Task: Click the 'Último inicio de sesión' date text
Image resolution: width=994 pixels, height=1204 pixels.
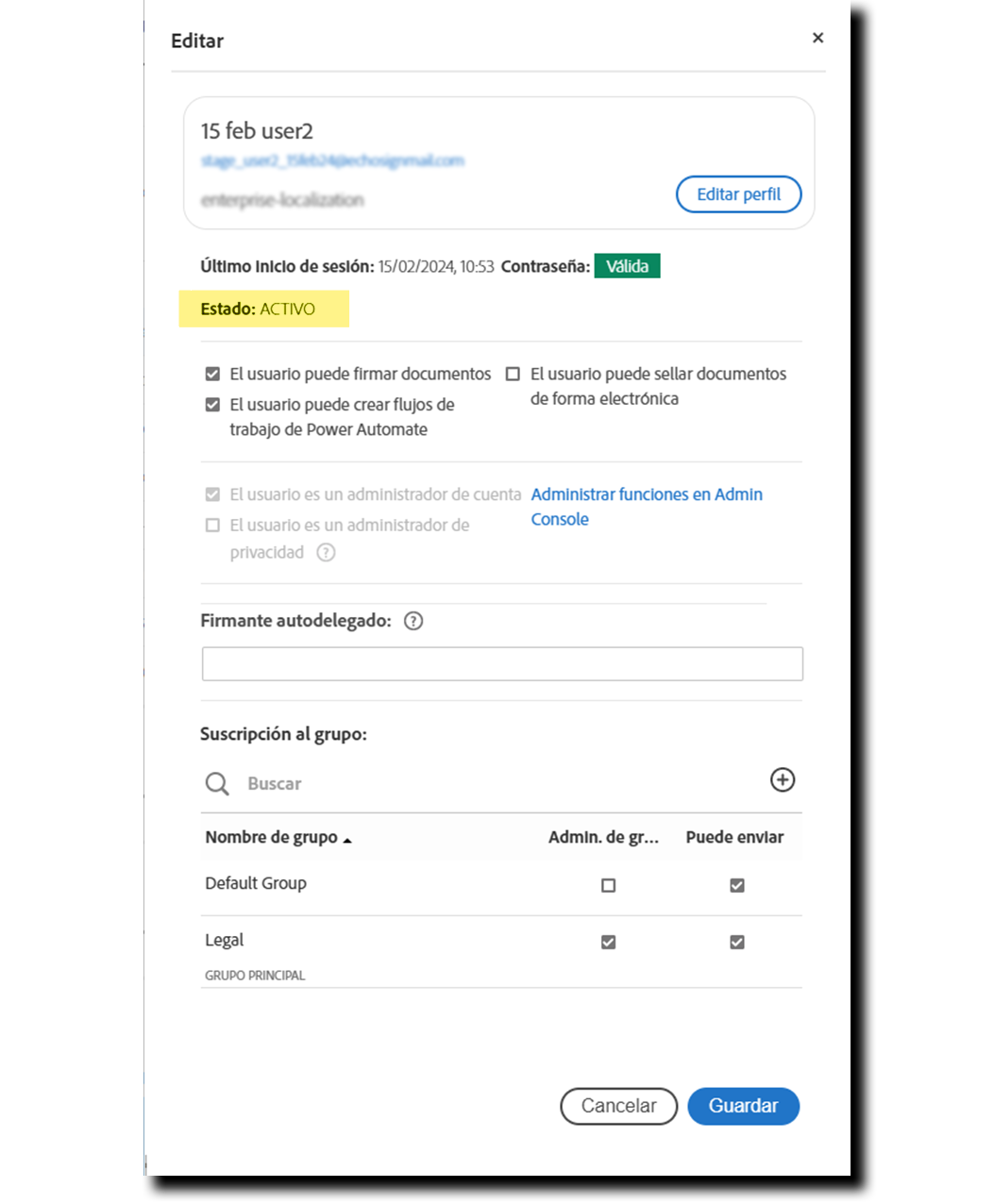Action: [x=436, y=266]
